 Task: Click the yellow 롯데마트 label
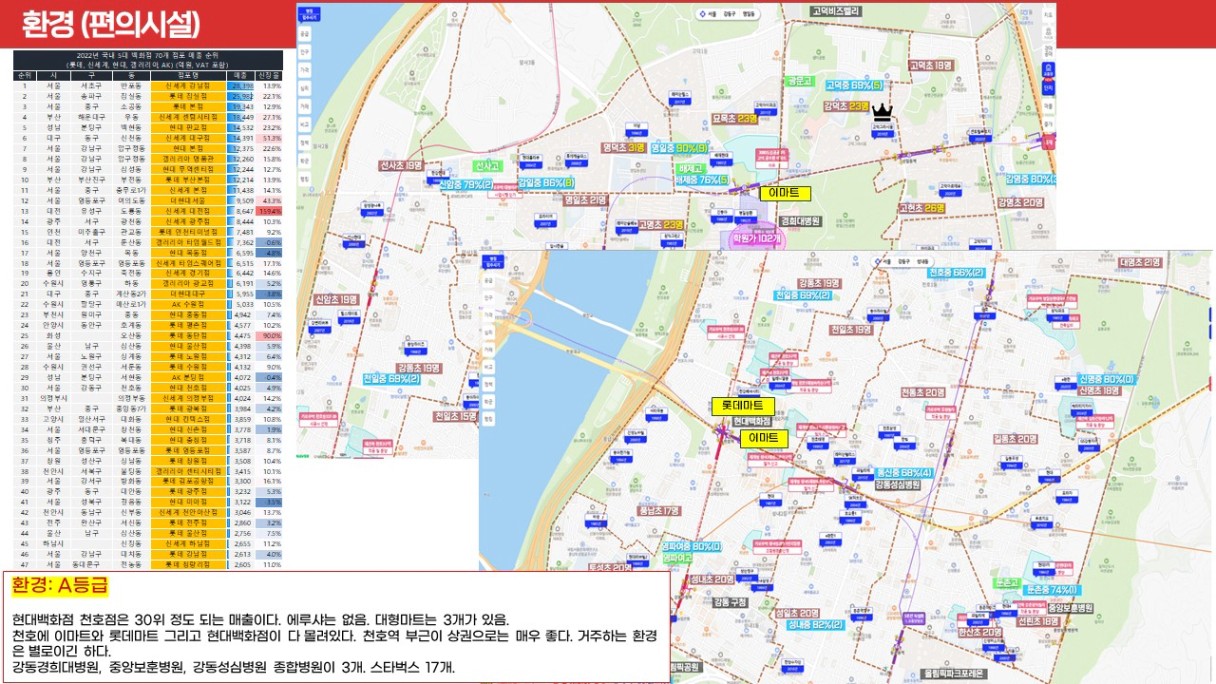[742, 406]
